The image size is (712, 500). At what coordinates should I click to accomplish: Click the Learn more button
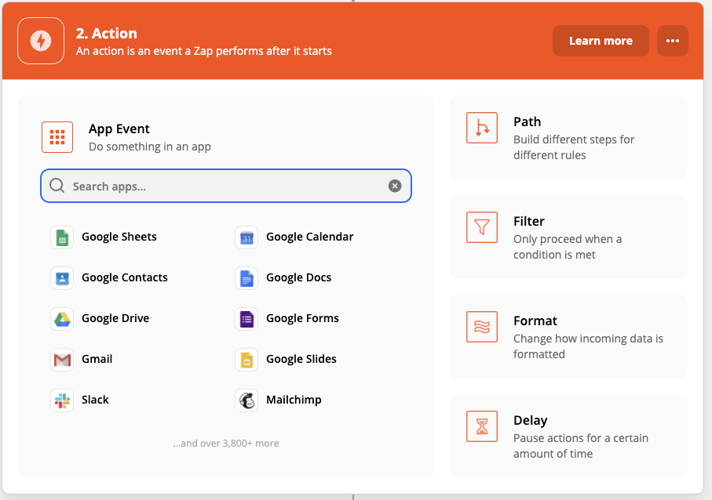click(600, 41)
